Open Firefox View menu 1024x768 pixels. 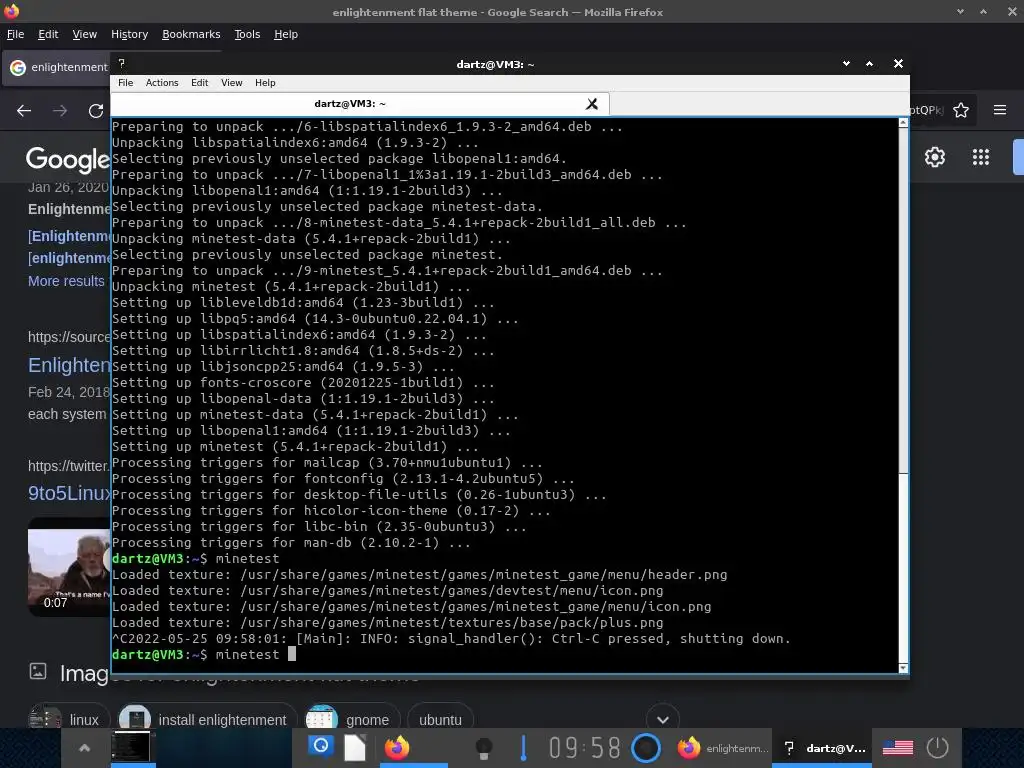[84, 34]
